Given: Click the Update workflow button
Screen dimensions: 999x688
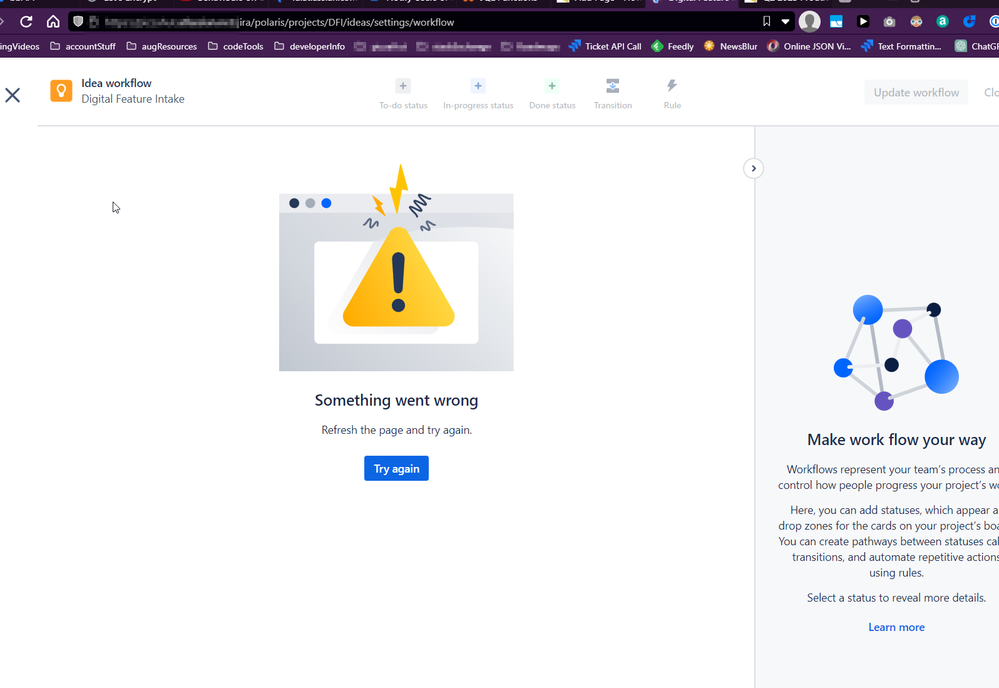Looking at the screenshot, I should 916,92.
